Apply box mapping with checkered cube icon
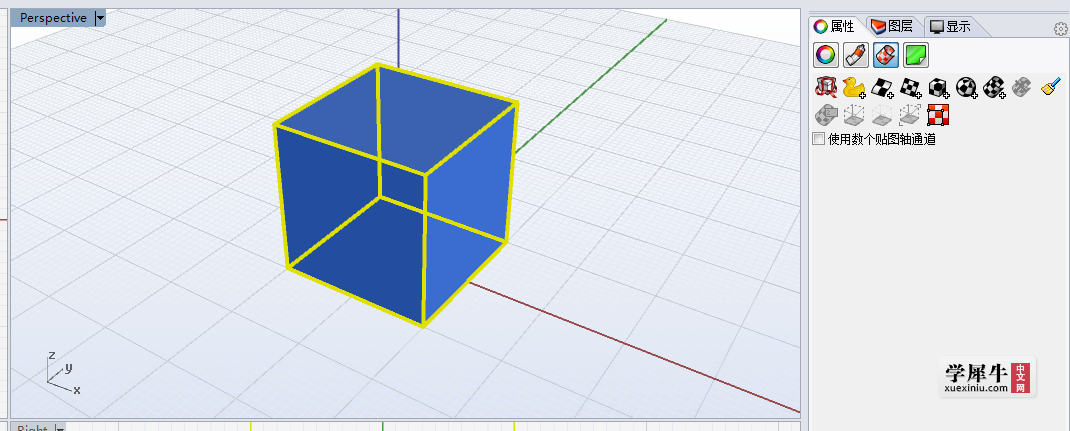This screenshot has height=431, width=1070. [938, 87]
